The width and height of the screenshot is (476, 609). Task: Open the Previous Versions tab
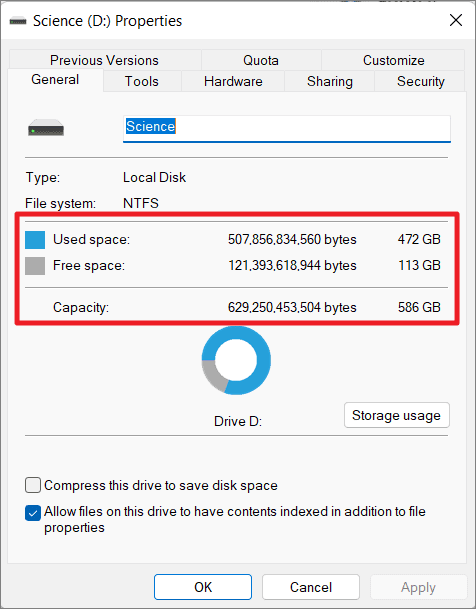[104, 60]
